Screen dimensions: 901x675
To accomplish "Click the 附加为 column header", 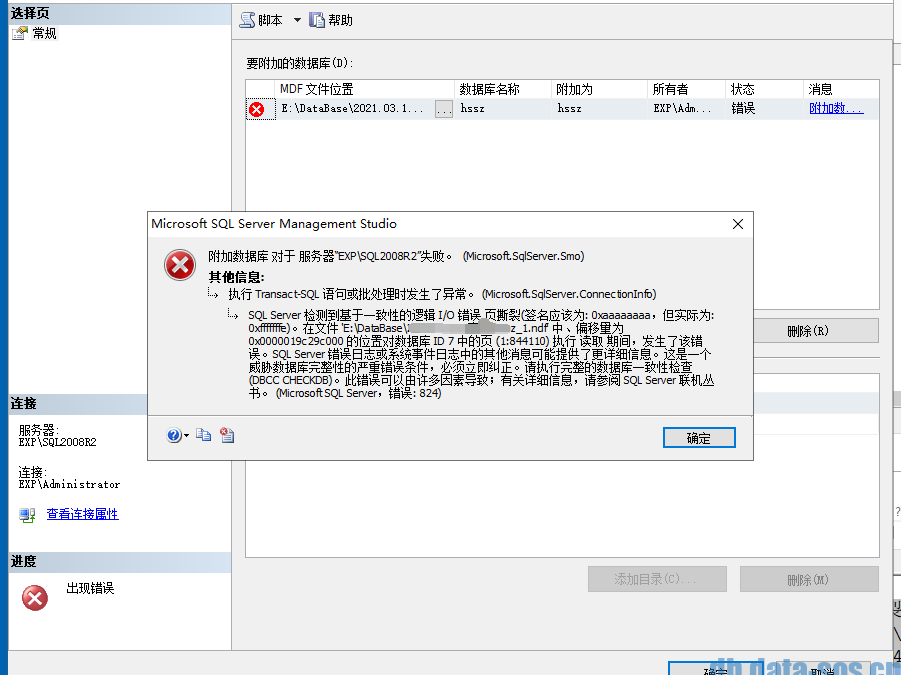I will point(599,89).
